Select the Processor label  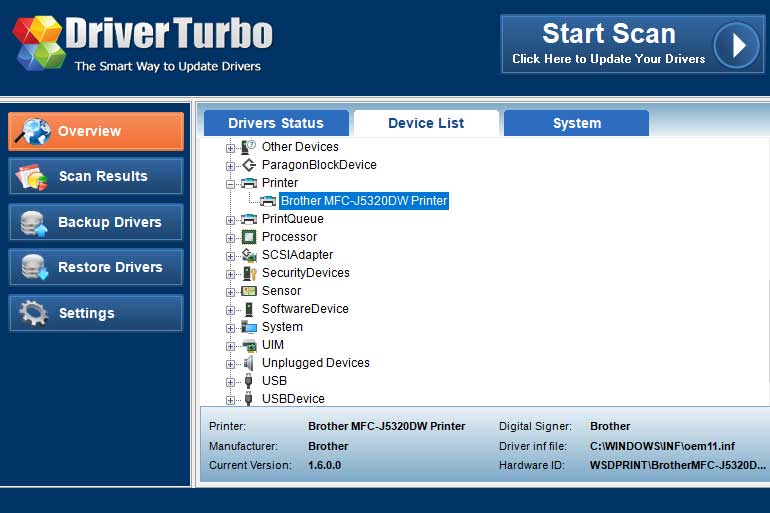289,237
